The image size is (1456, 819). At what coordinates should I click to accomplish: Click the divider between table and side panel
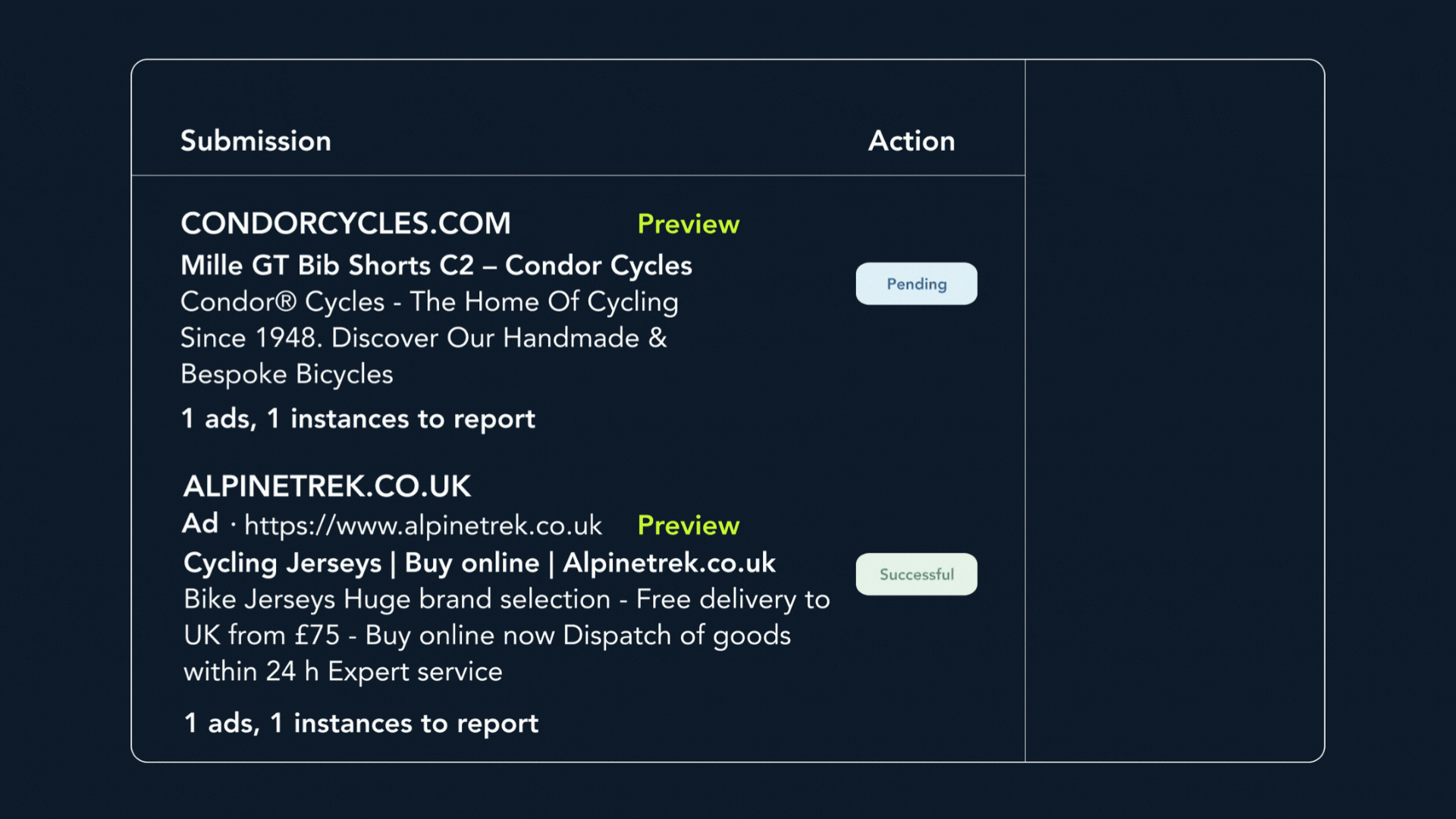[x=1027, y=409]
